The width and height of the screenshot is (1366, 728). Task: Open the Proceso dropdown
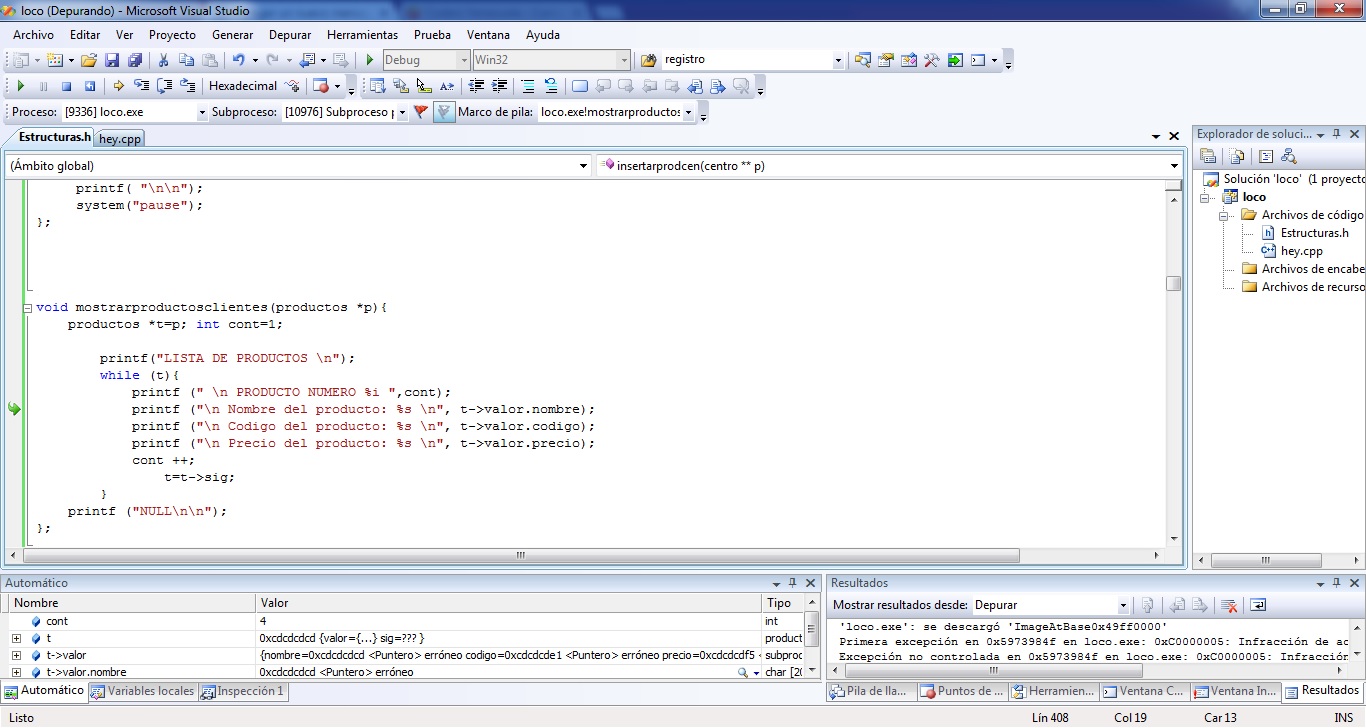tap(202, 112)
